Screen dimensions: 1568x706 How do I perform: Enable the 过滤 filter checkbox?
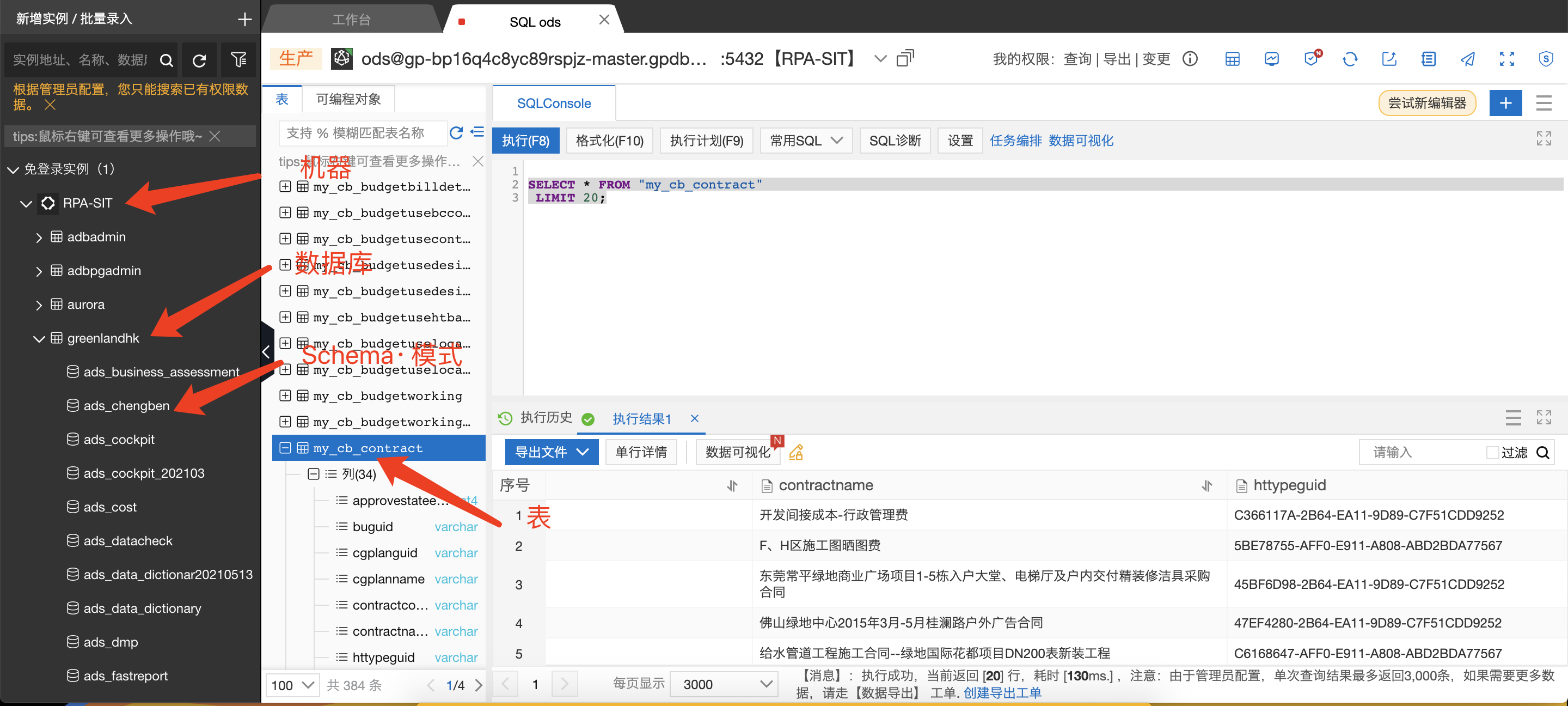[1492, 452]
